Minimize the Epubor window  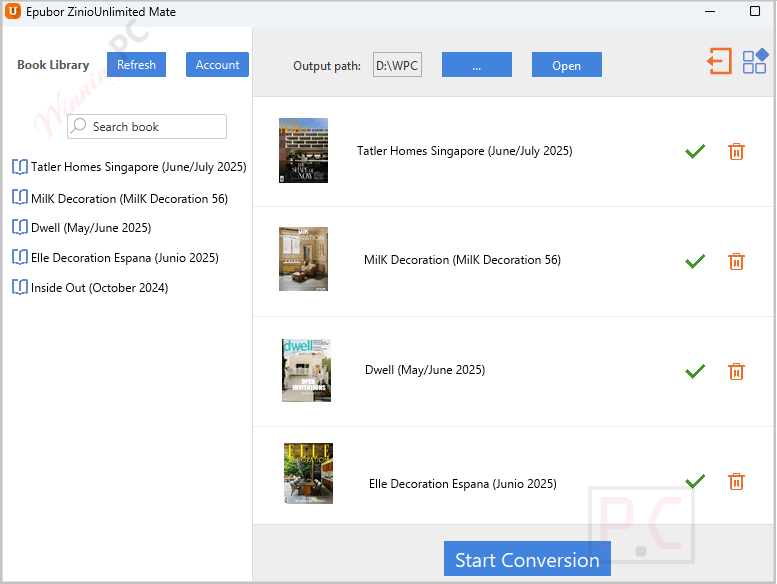[x=710, y=11]
